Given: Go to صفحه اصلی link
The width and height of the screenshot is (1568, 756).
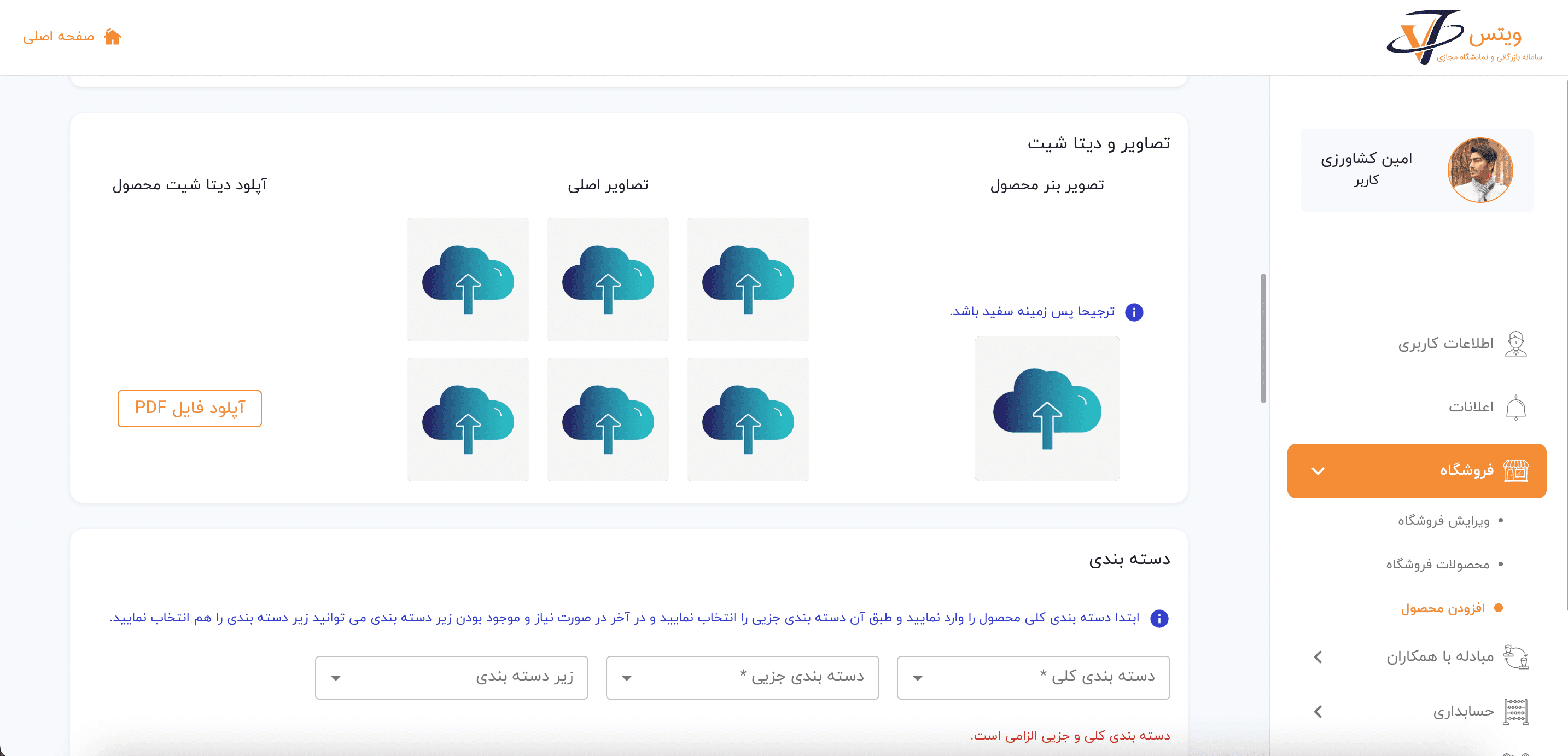Looking at the screenshot, I should click(59, 37).
